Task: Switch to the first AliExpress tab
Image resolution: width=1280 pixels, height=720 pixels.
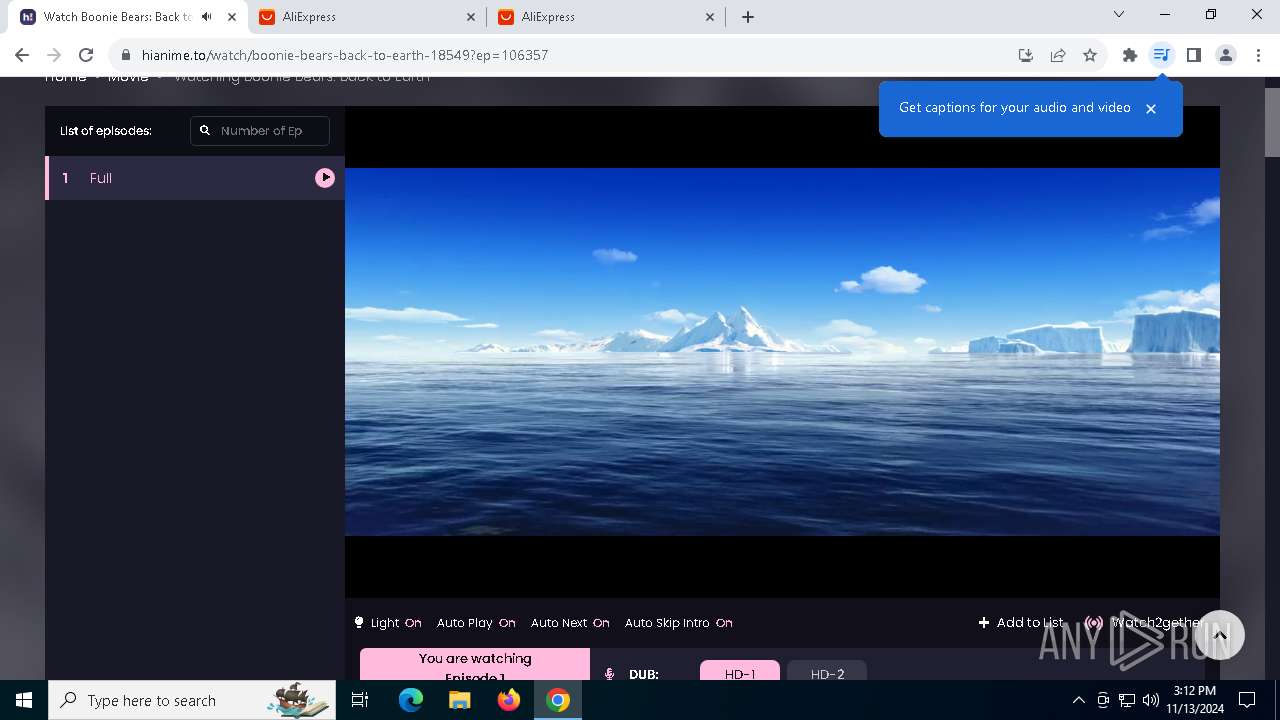Action: 368,17
